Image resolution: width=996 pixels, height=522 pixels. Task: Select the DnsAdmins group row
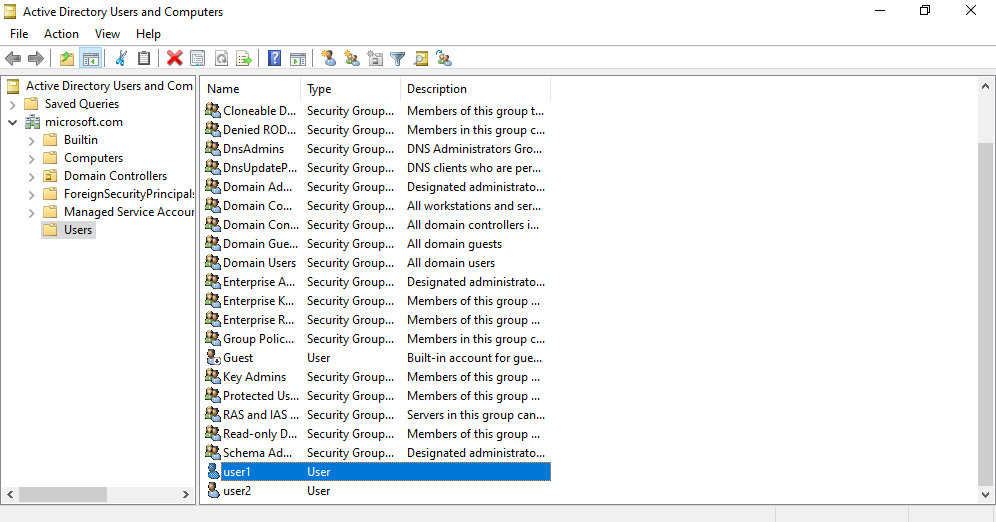(377, 149)
